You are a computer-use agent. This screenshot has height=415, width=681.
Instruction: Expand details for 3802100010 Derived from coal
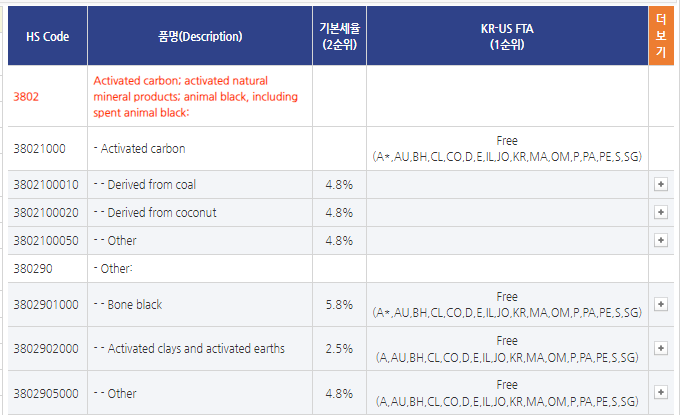pos(661,184)
